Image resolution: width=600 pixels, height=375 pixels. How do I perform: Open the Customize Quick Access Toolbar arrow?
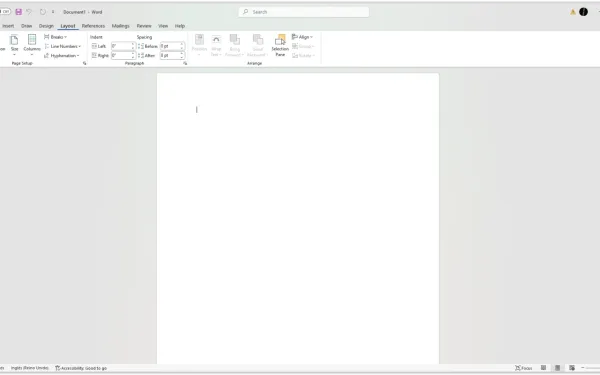tap(53, 12)
